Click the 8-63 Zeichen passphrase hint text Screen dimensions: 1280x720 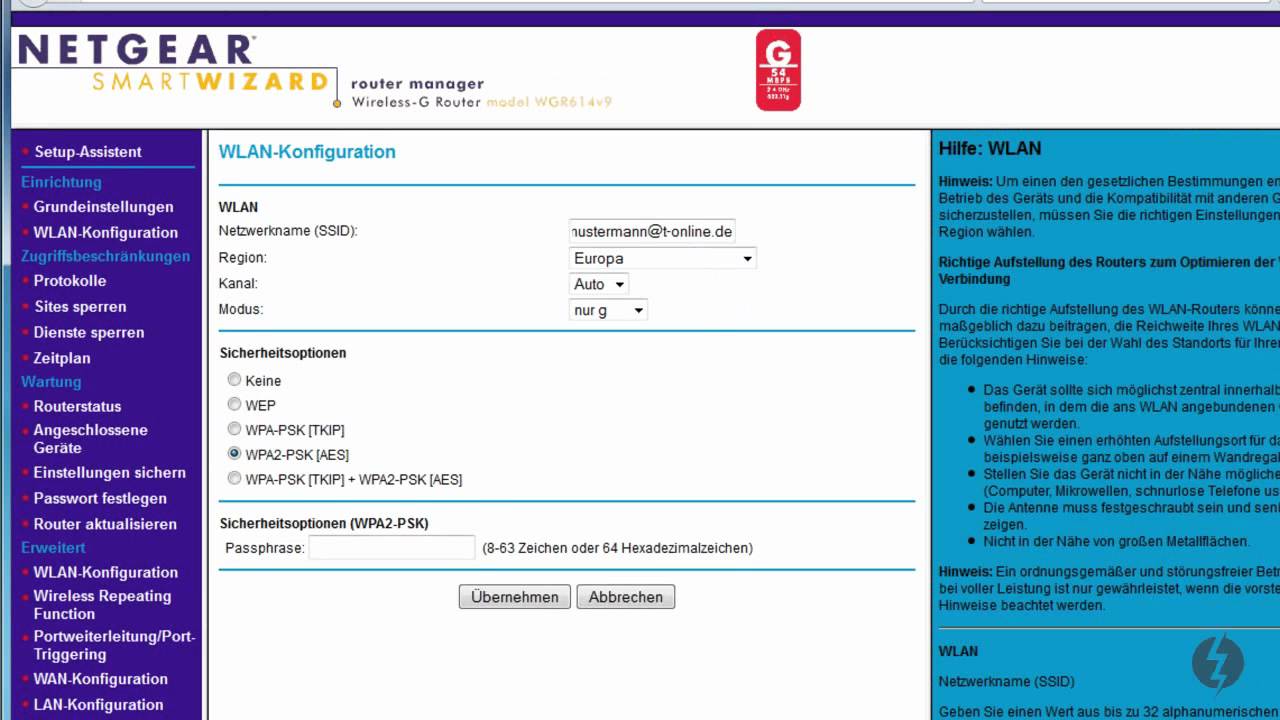tap(617, 548)
